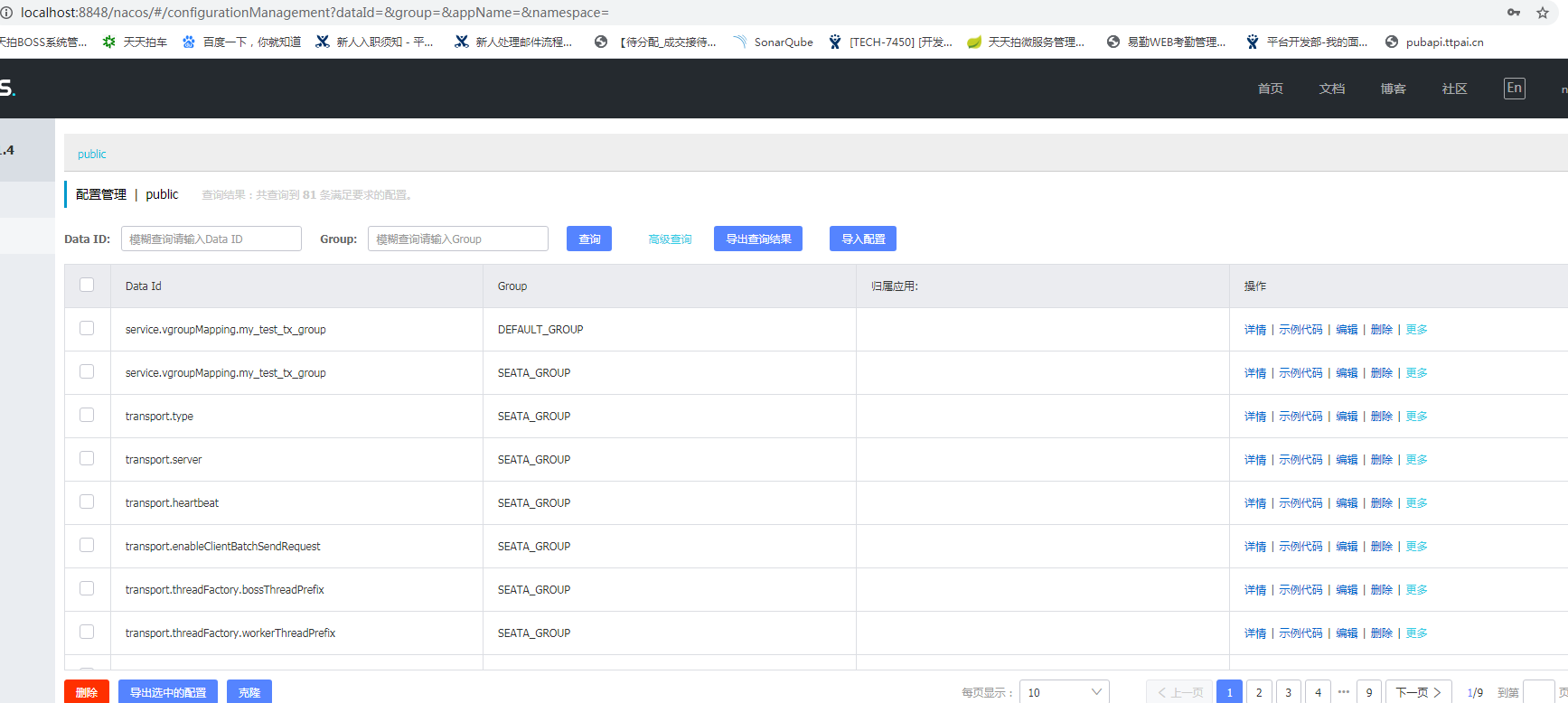The image size is (1568, 703).
Task: Check the DEFAULT_GROUP service.vgroupMapping row checkbox
Action: (87, 328)
